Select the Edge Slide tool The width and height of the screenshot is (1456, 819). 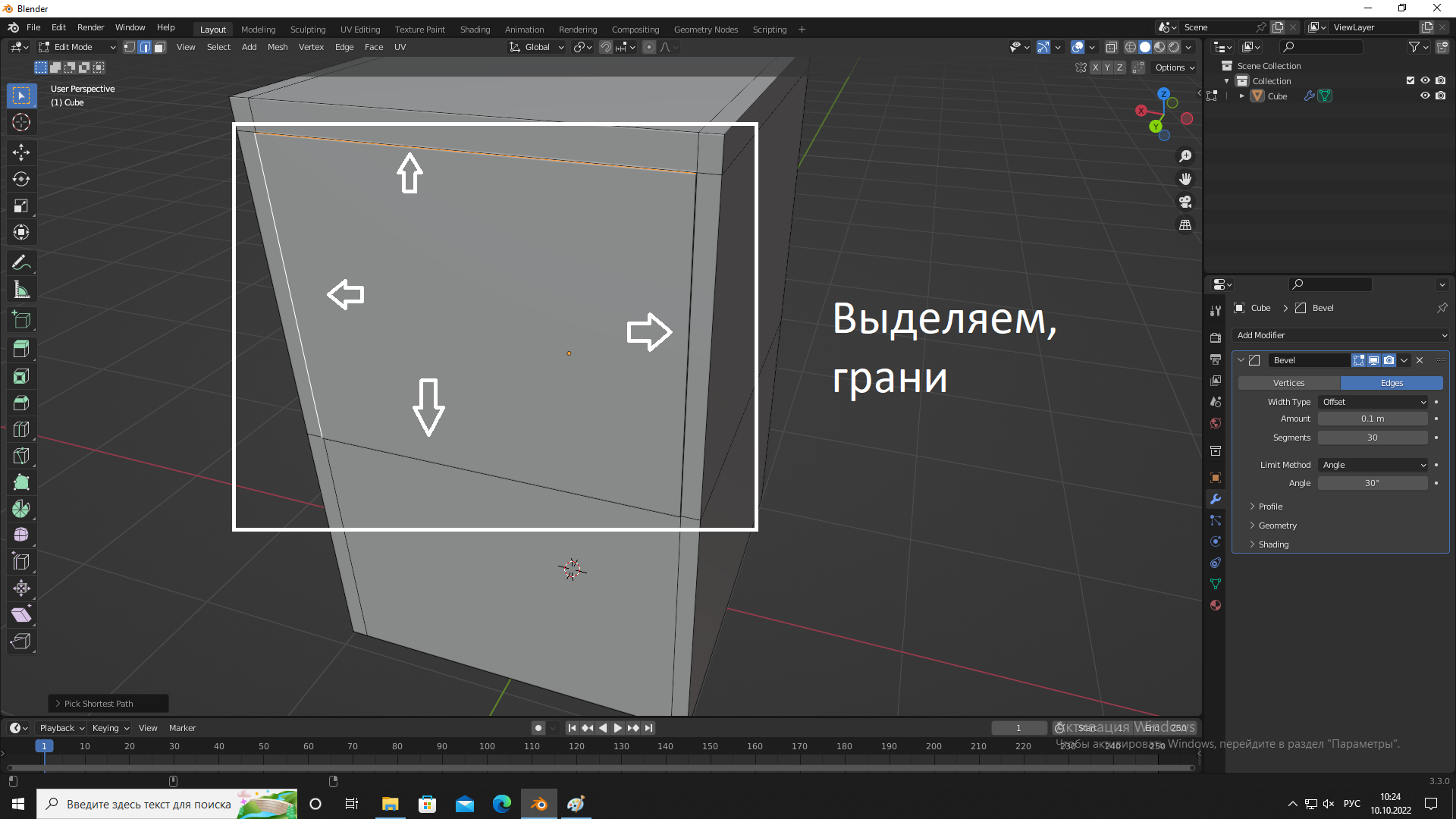21,562
